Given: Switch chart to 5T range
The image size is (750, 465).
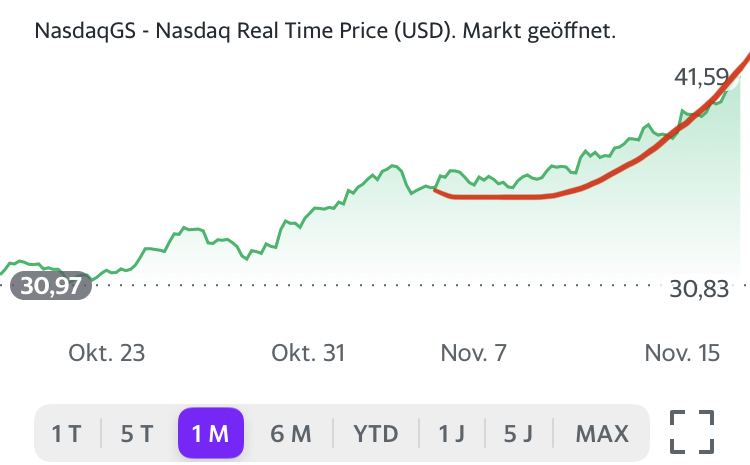Looking at the screenshot, I should (x=137, y=434).
